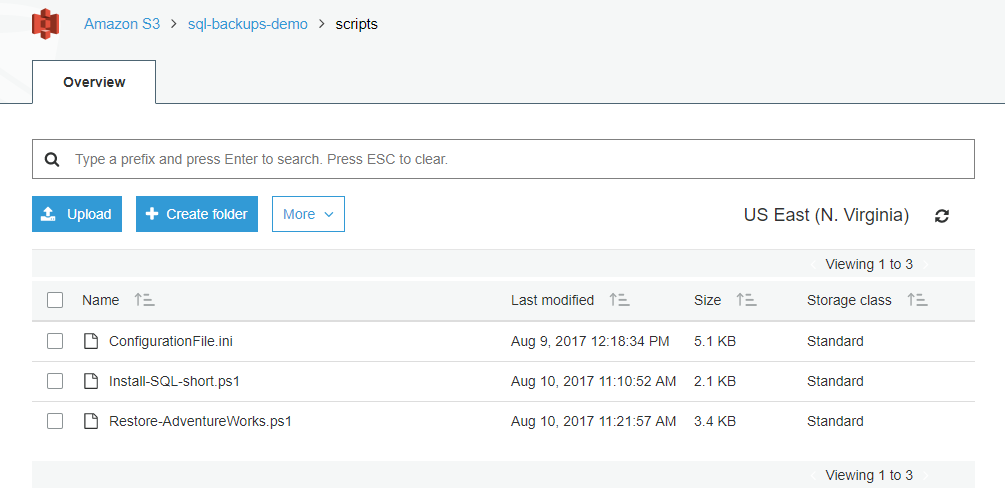Tick the Restore-AdventureWorks.ps1 checkbox

pyautogui.click(x=55, y=421)
